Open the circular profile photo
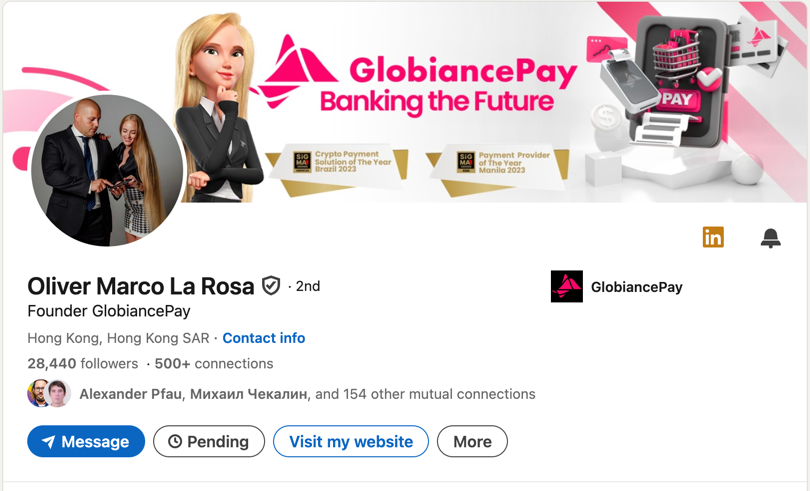 107,170
